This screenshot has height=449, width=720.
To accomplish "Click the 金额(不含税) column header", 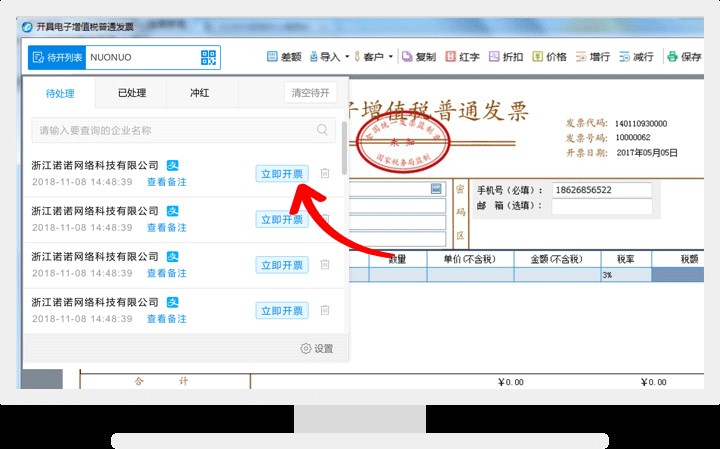I will tap(557, 259).
